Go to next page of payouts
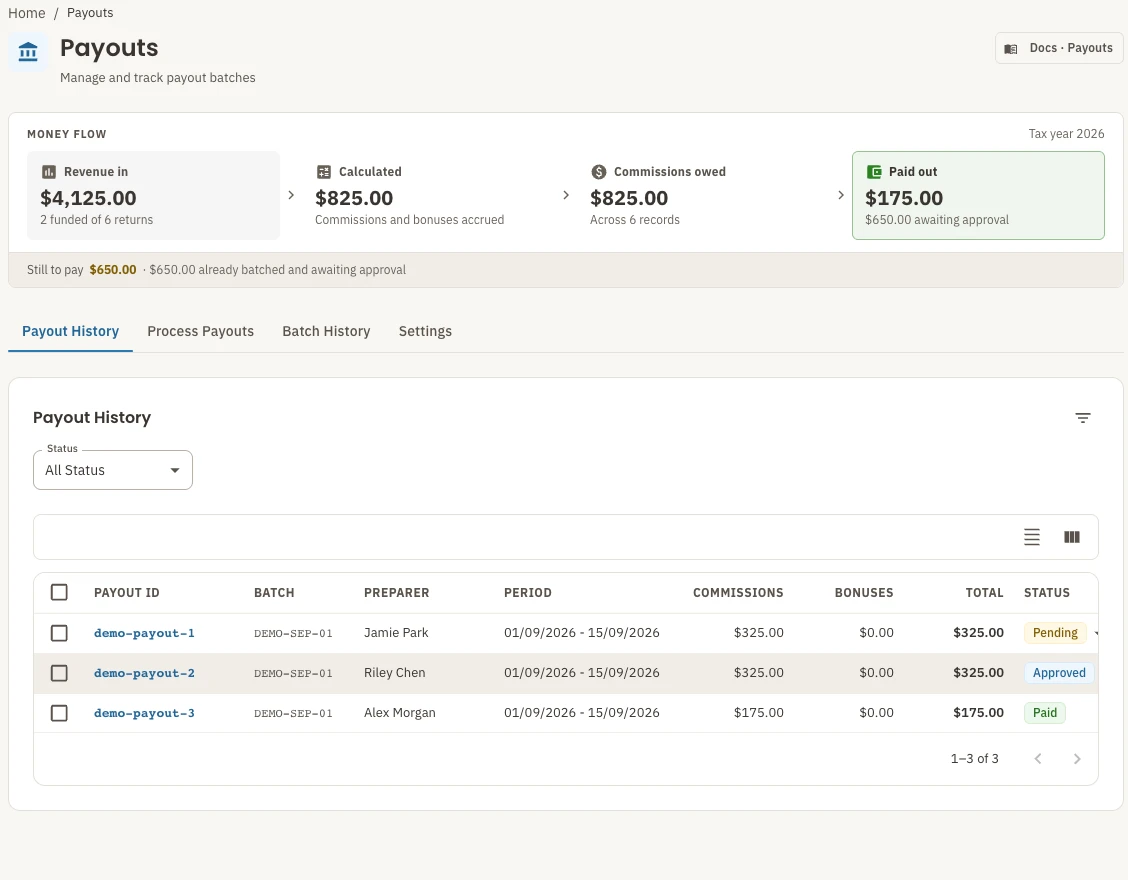1128x880 pixels. point(1077,758)
